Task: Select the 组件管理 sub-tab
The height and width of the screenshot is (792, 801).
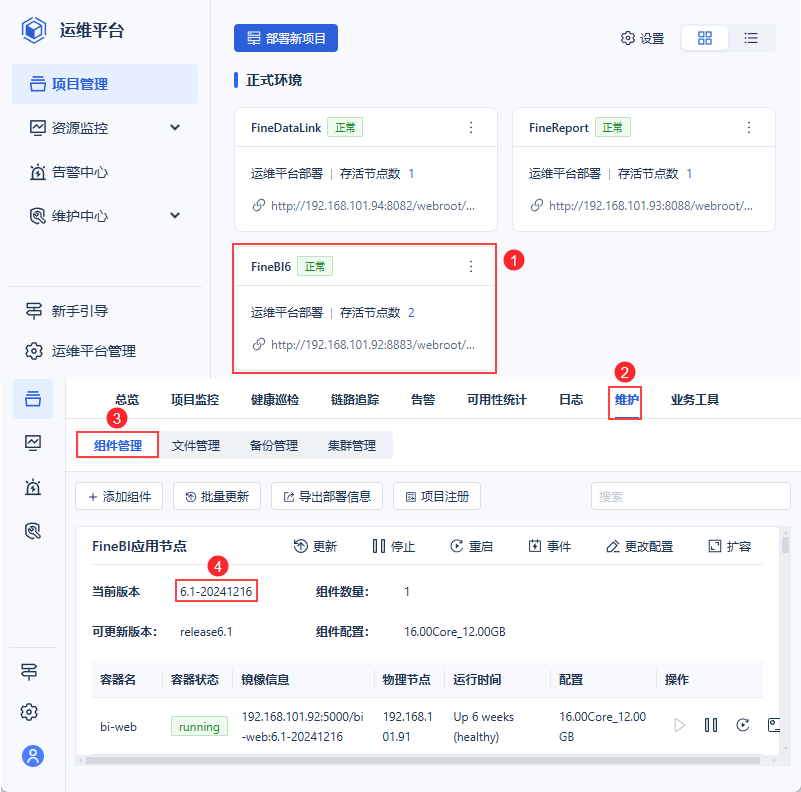Action: [117, 445]
